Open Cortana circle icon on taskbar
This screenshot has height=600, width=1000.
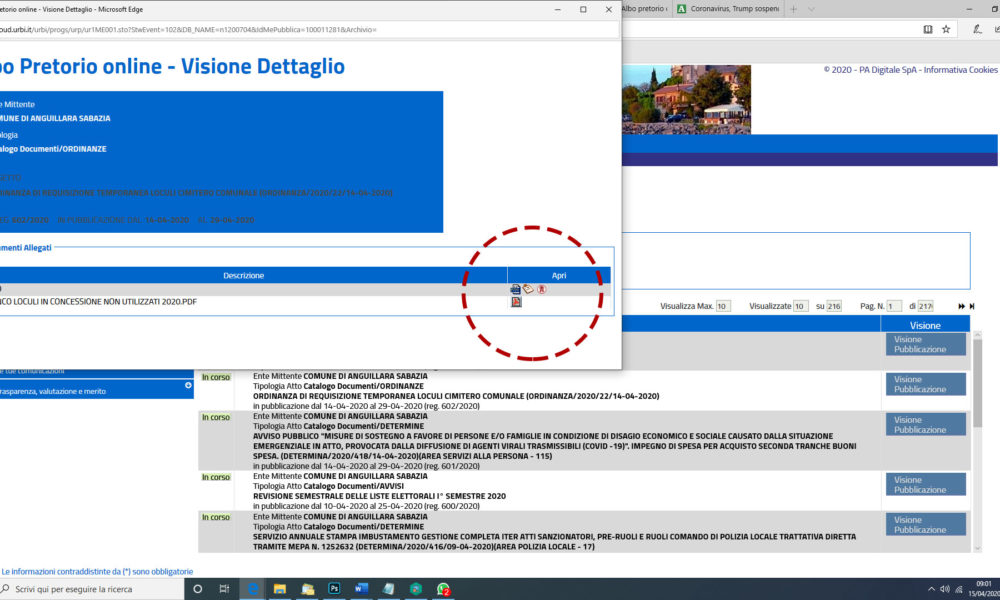(x=198, y=589)
